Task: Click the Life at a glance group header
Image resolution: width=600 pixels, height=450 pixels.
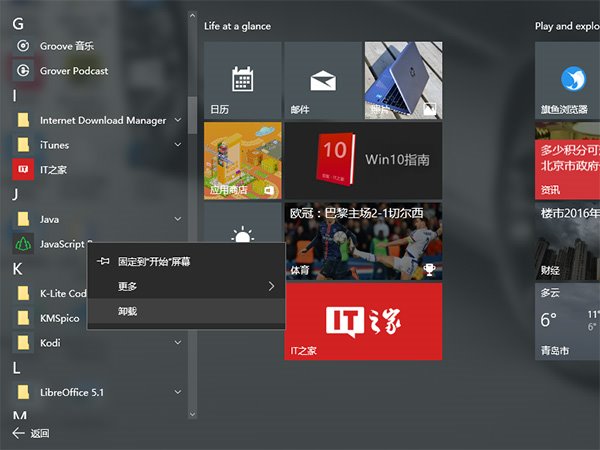Action: (x=237, y=26)
